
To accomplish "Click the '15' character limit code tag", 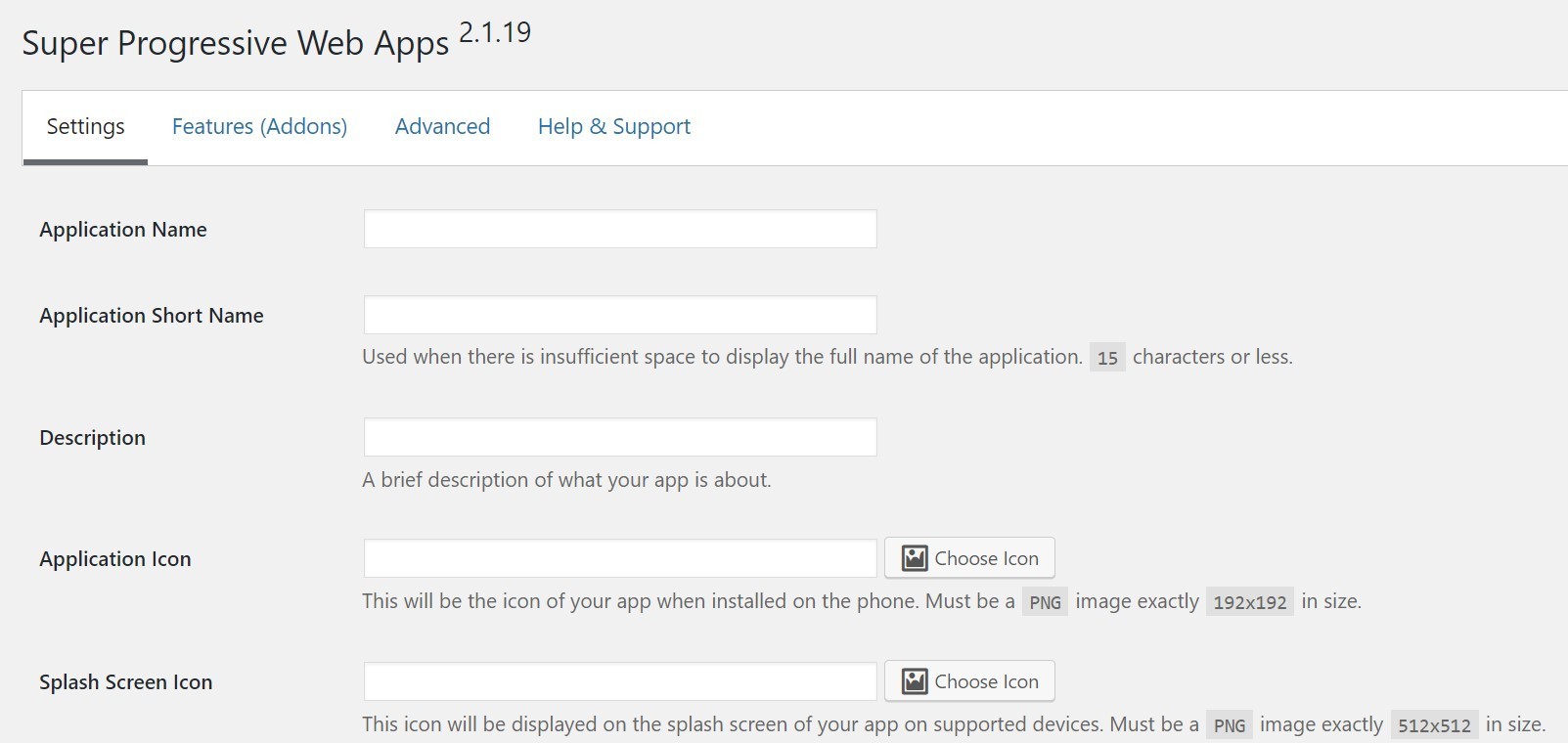I will (1107, 358).
